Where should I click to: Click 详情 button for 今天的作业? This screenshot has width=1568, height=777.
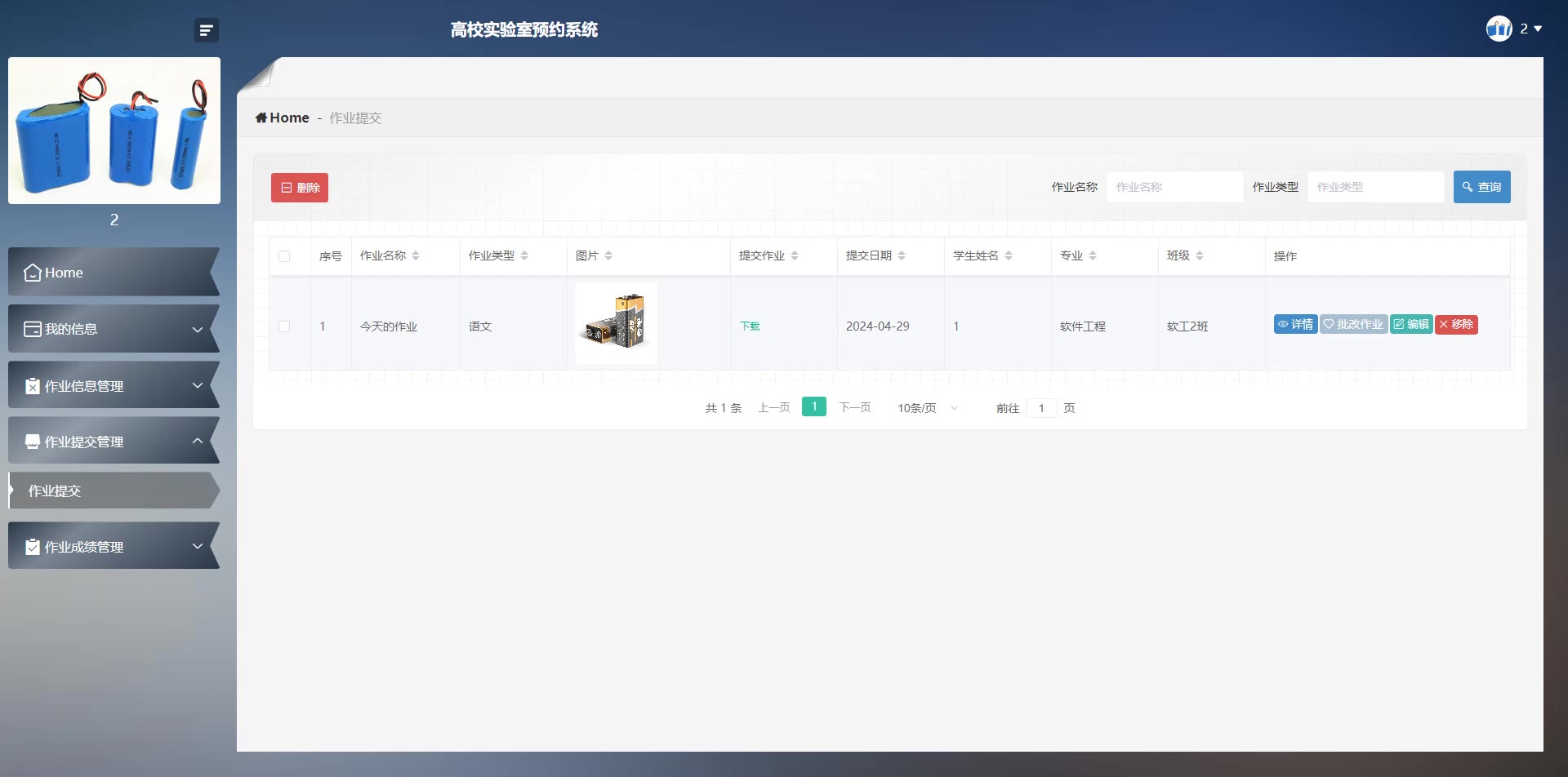(x=1295, y=325)
